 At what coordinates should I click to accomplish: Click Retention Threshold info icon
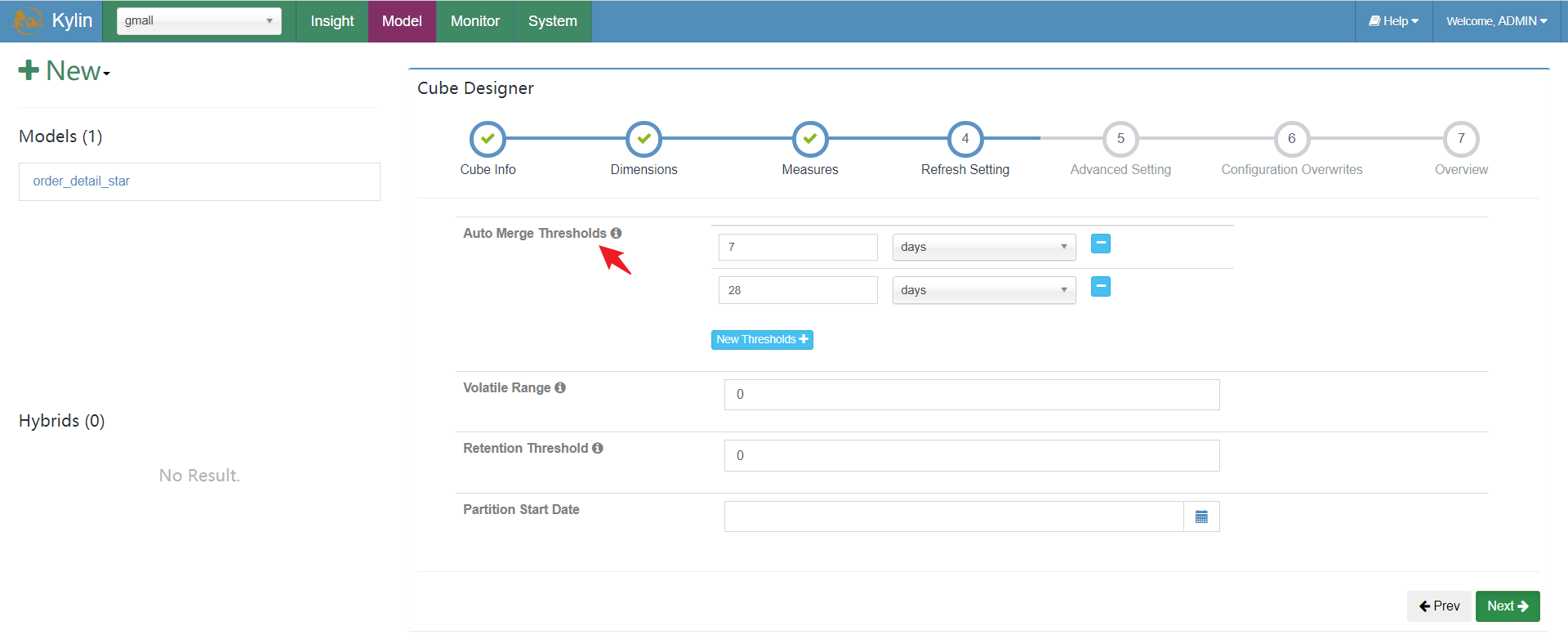click(598, 448)
